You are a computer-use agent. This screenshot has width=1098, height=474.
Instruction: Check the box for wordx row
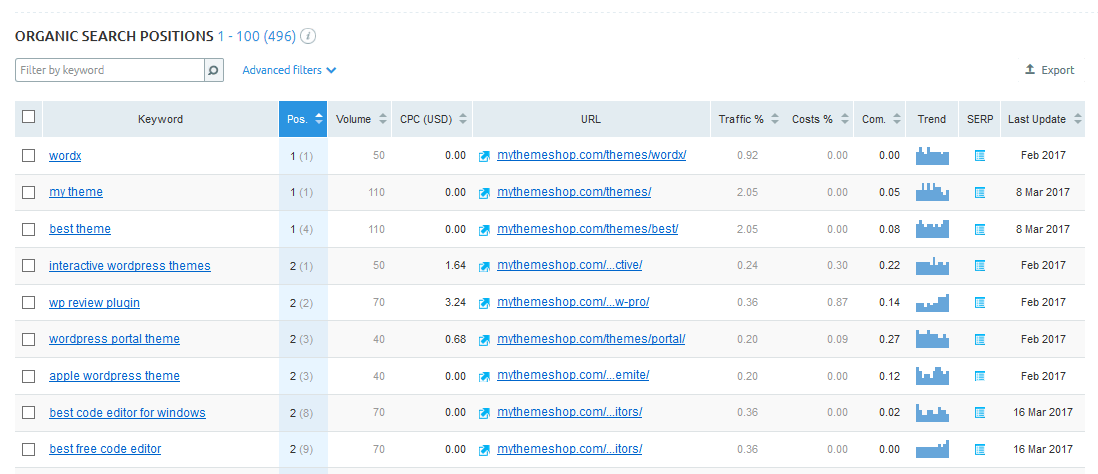point(28,155)
